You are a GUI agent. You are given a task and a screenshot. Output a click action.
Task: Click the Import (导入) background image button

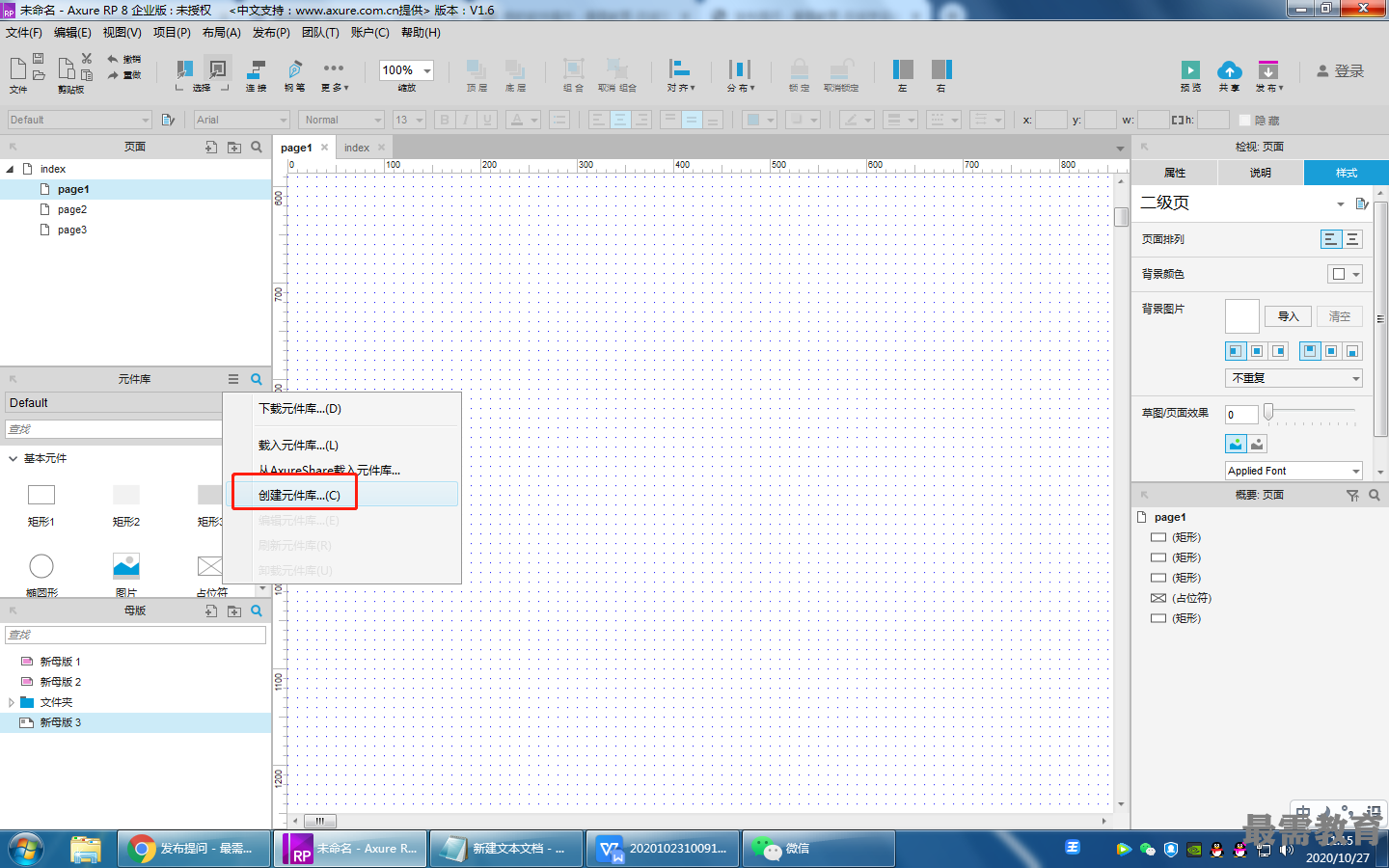pos(1289,316)
